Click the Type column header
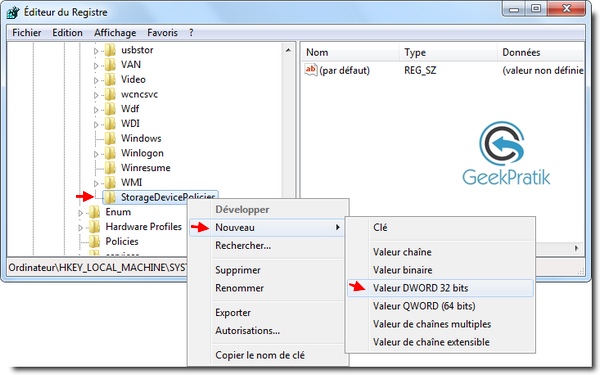Screen dimensions: 600x375 point(448,52)
